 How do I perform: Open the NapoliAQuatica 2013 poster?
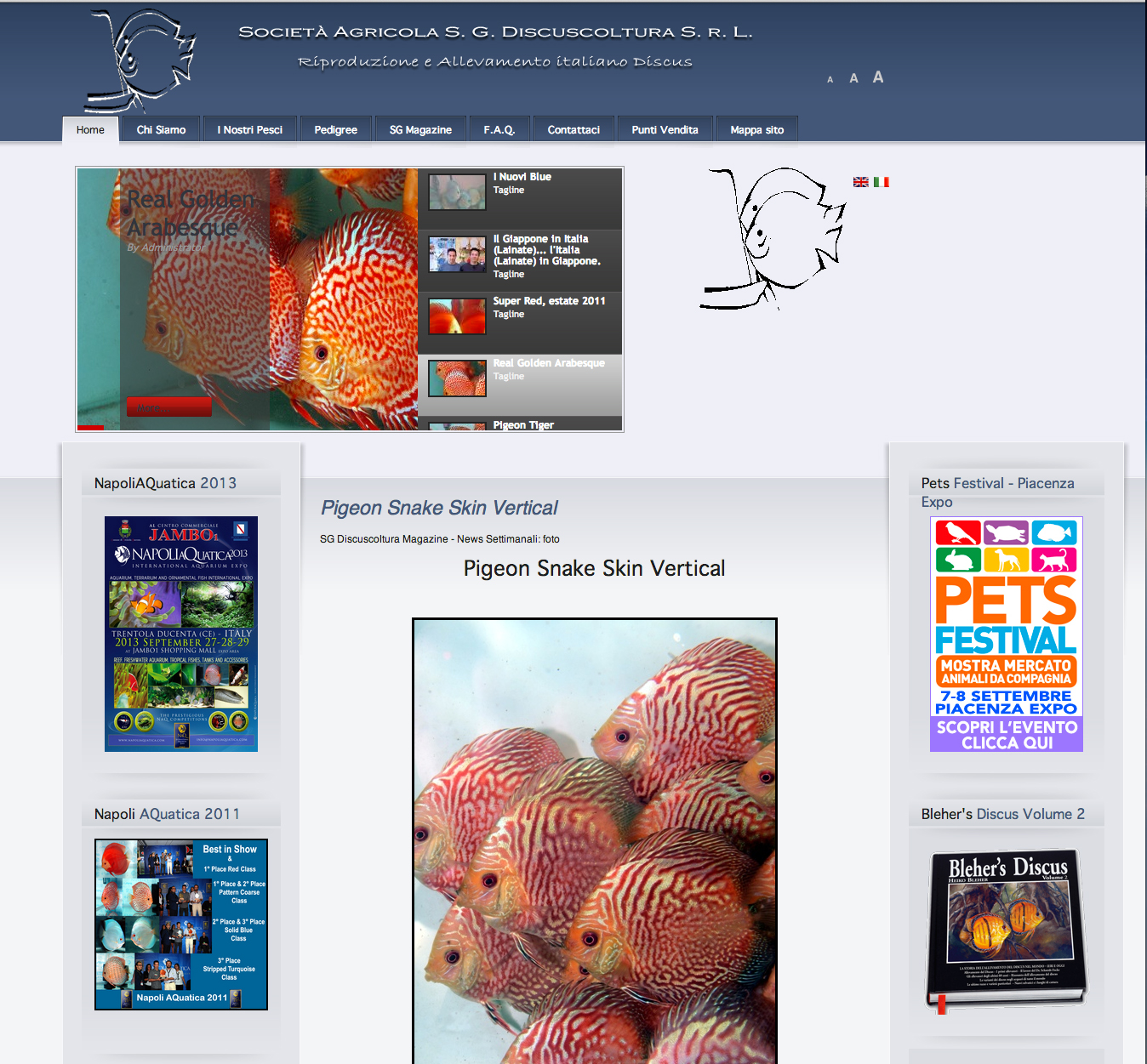[x=181, y=634]
